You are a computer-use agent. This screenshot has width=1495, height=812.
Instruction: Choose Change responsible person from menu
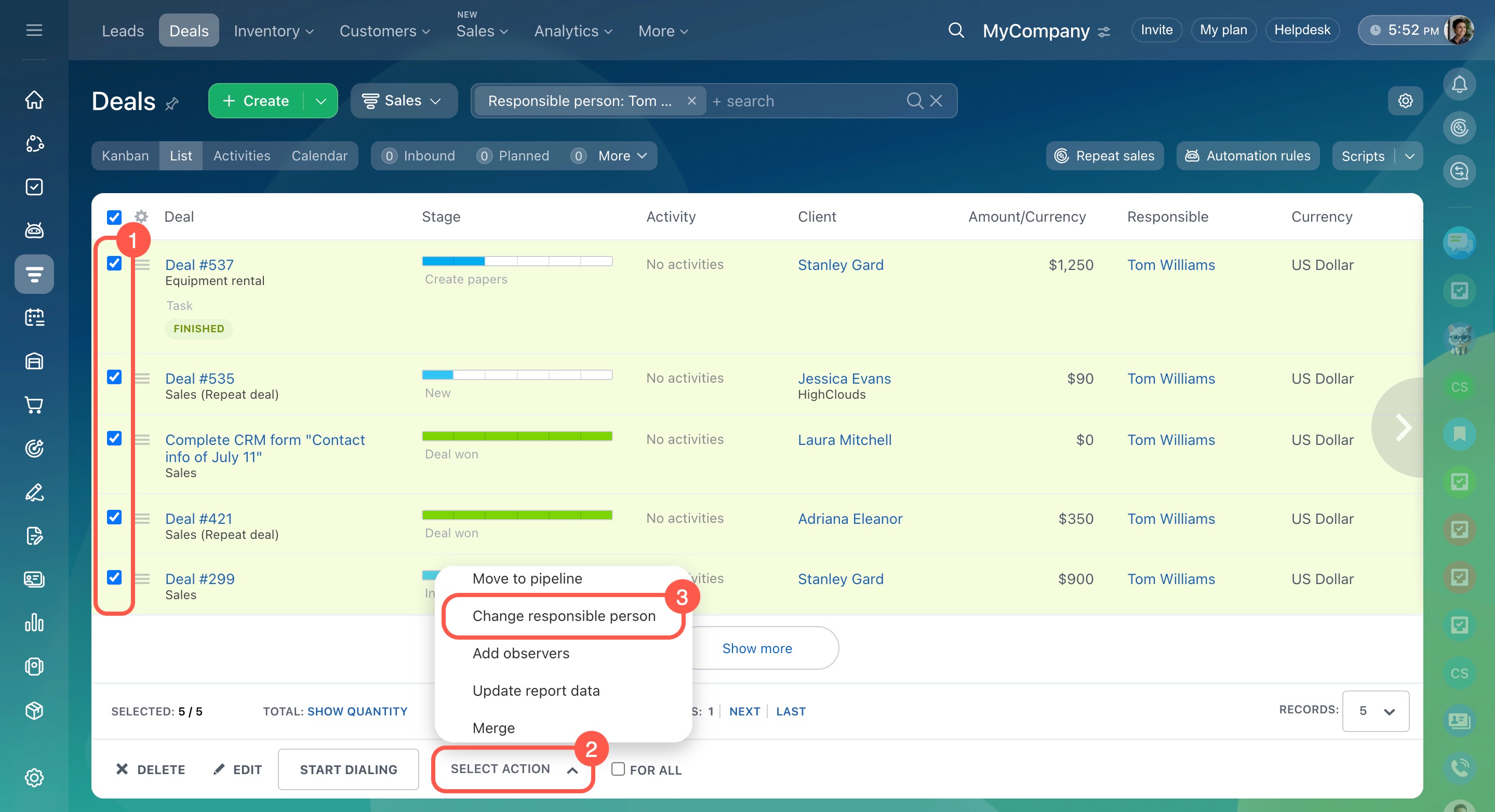[564, 616]
